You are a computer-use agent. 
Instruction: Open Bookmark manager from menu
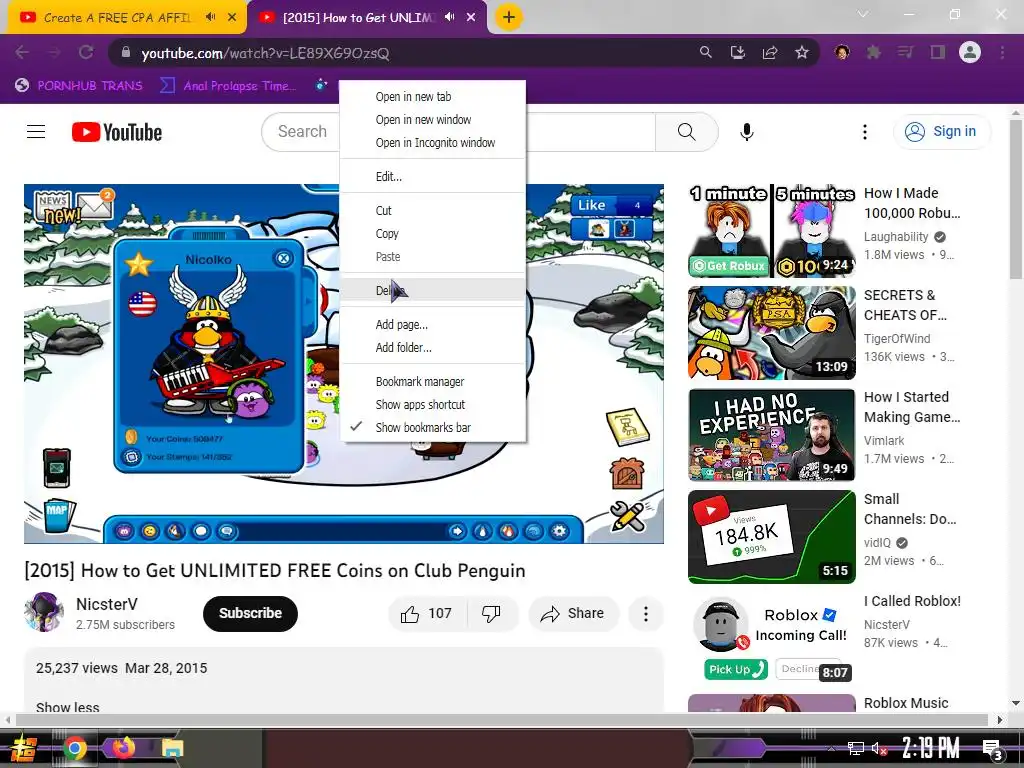point(433,381)
